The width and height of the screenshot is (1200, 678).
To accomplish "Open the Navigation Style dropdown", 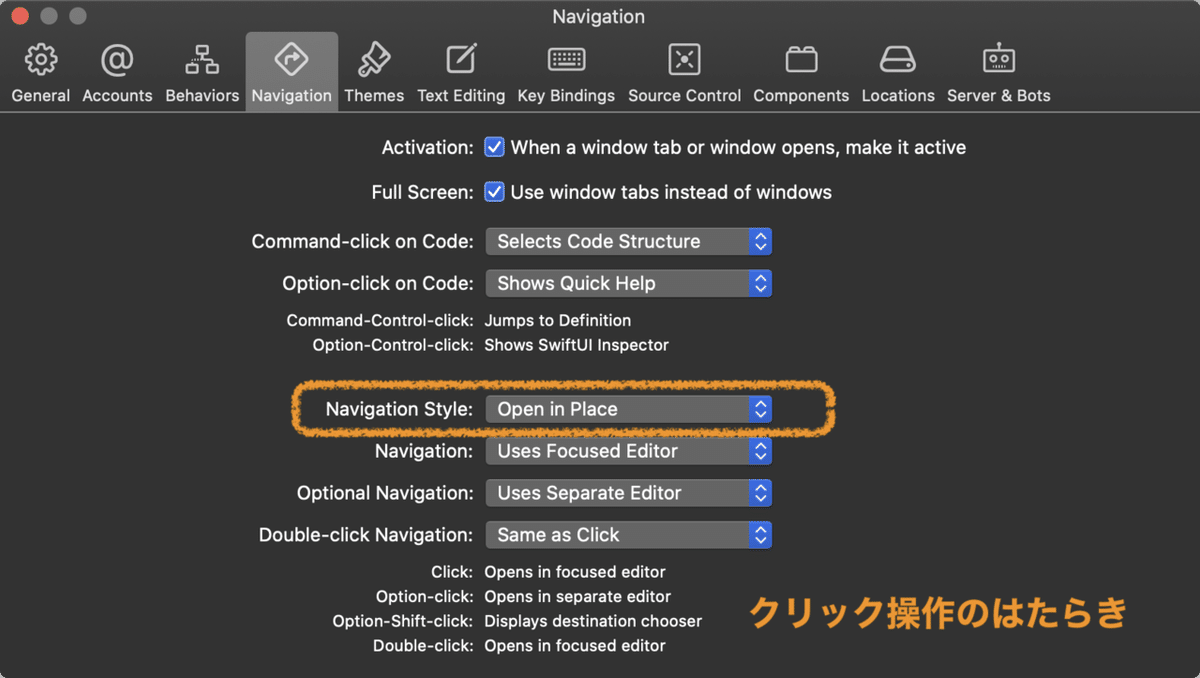I will pyautogui.click(x=628, y=409).
